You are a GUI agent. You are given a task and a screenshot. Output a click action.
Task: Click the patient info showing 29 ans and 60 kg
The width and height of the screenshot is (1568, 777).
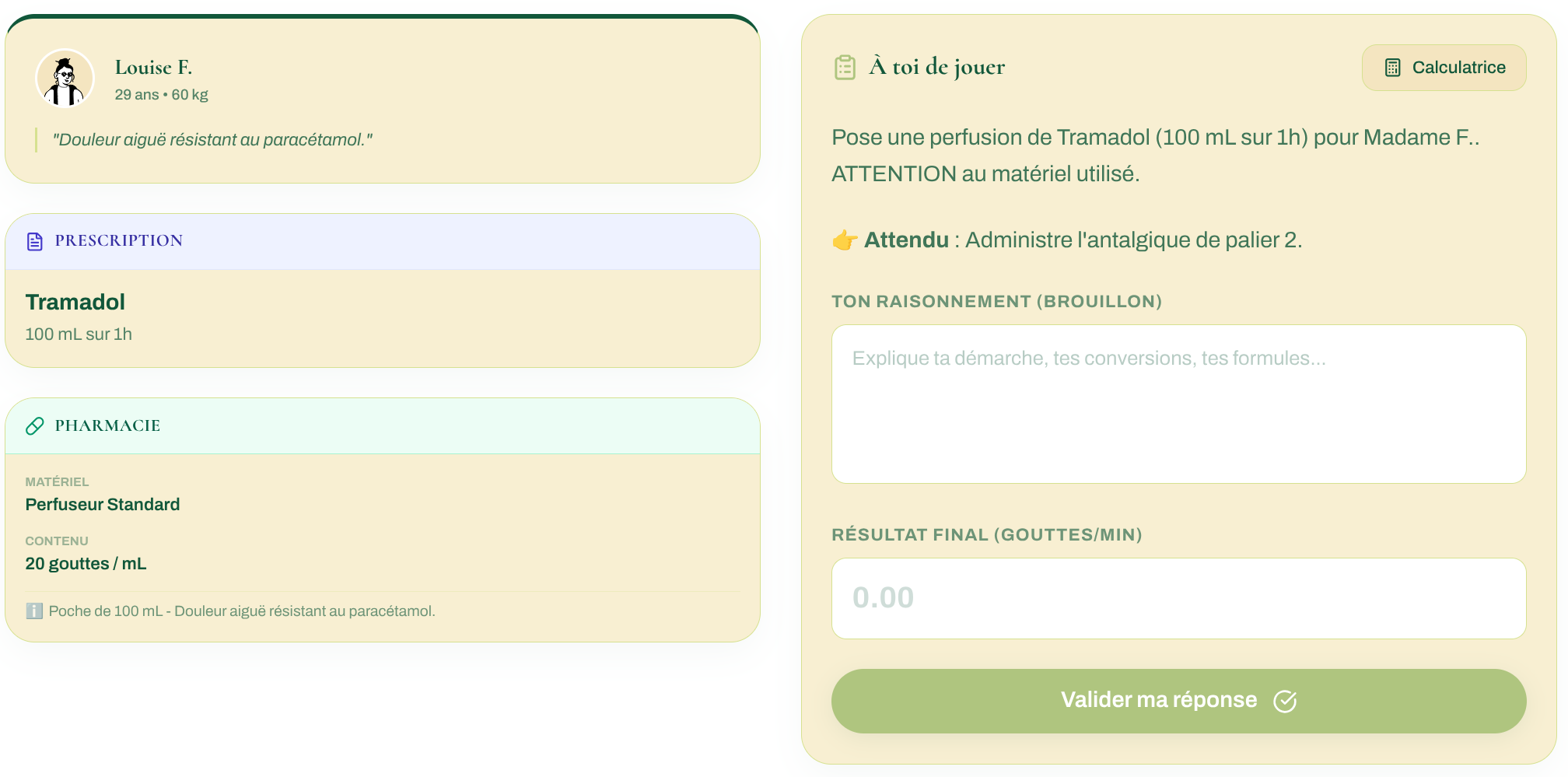coord(161,94)
